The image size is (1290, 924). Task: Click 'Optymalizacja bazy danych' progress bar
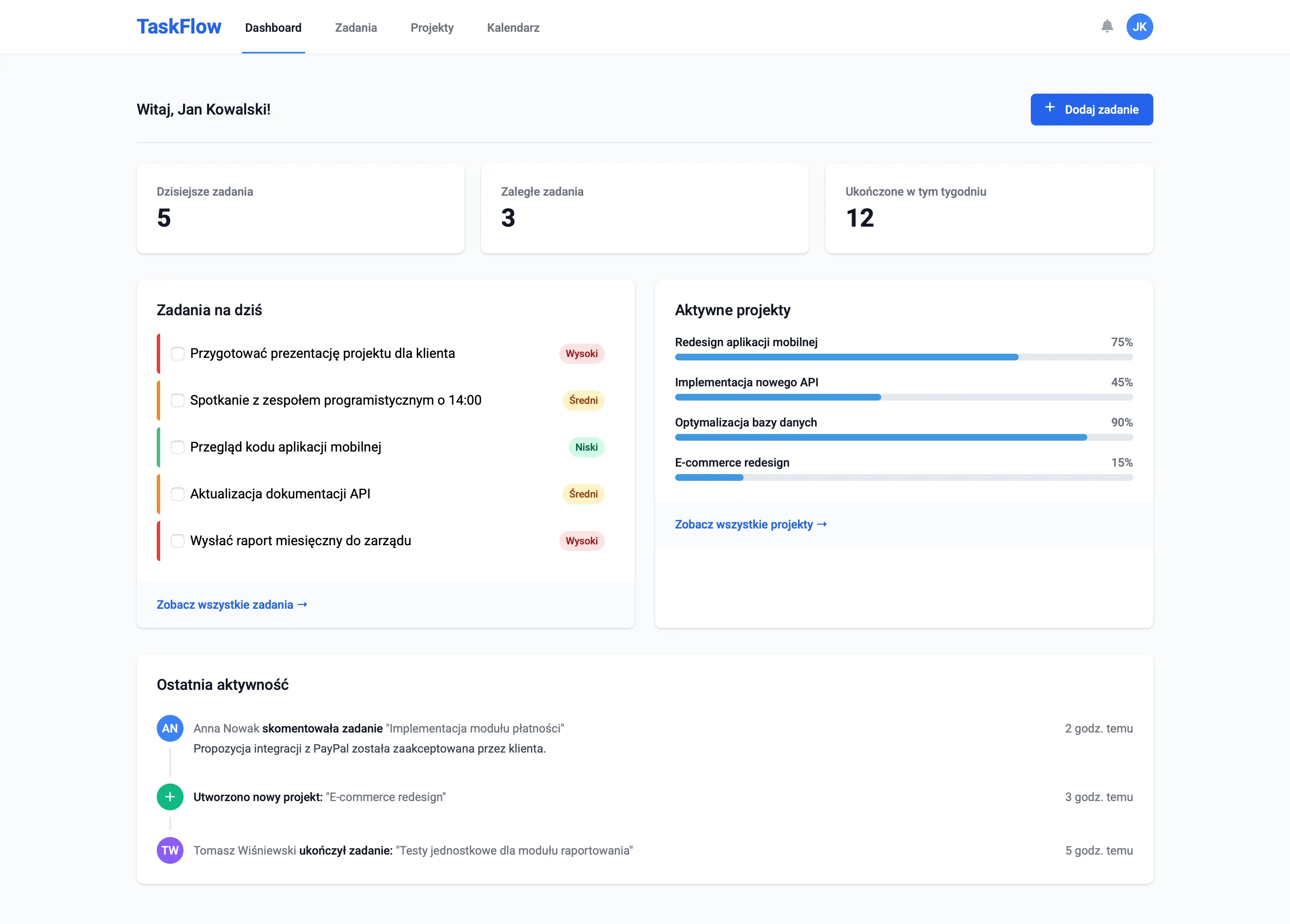[904, 437]
